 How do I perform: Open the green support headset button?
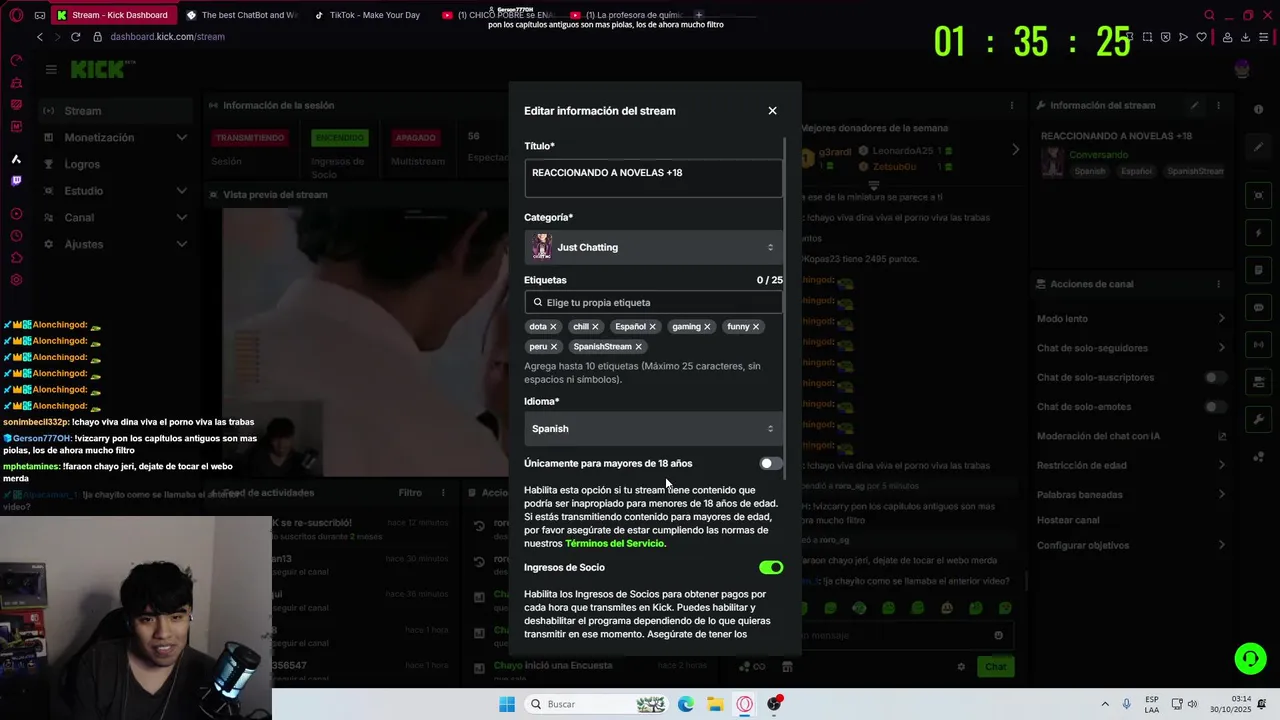click(x=1250, y=658)
